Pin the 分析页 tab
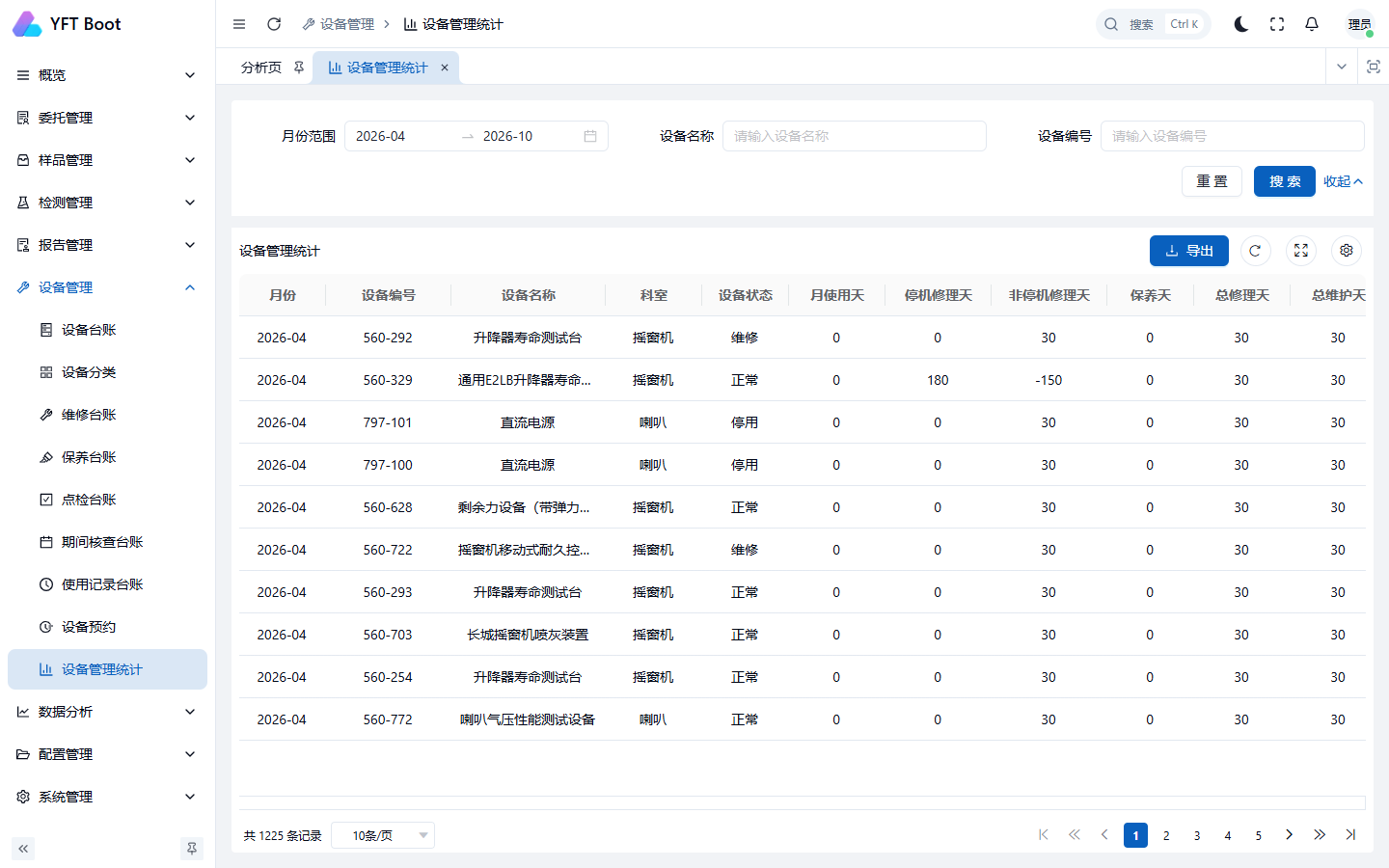The height and width of the screenshot is (868, 1389). click(299, 68)
